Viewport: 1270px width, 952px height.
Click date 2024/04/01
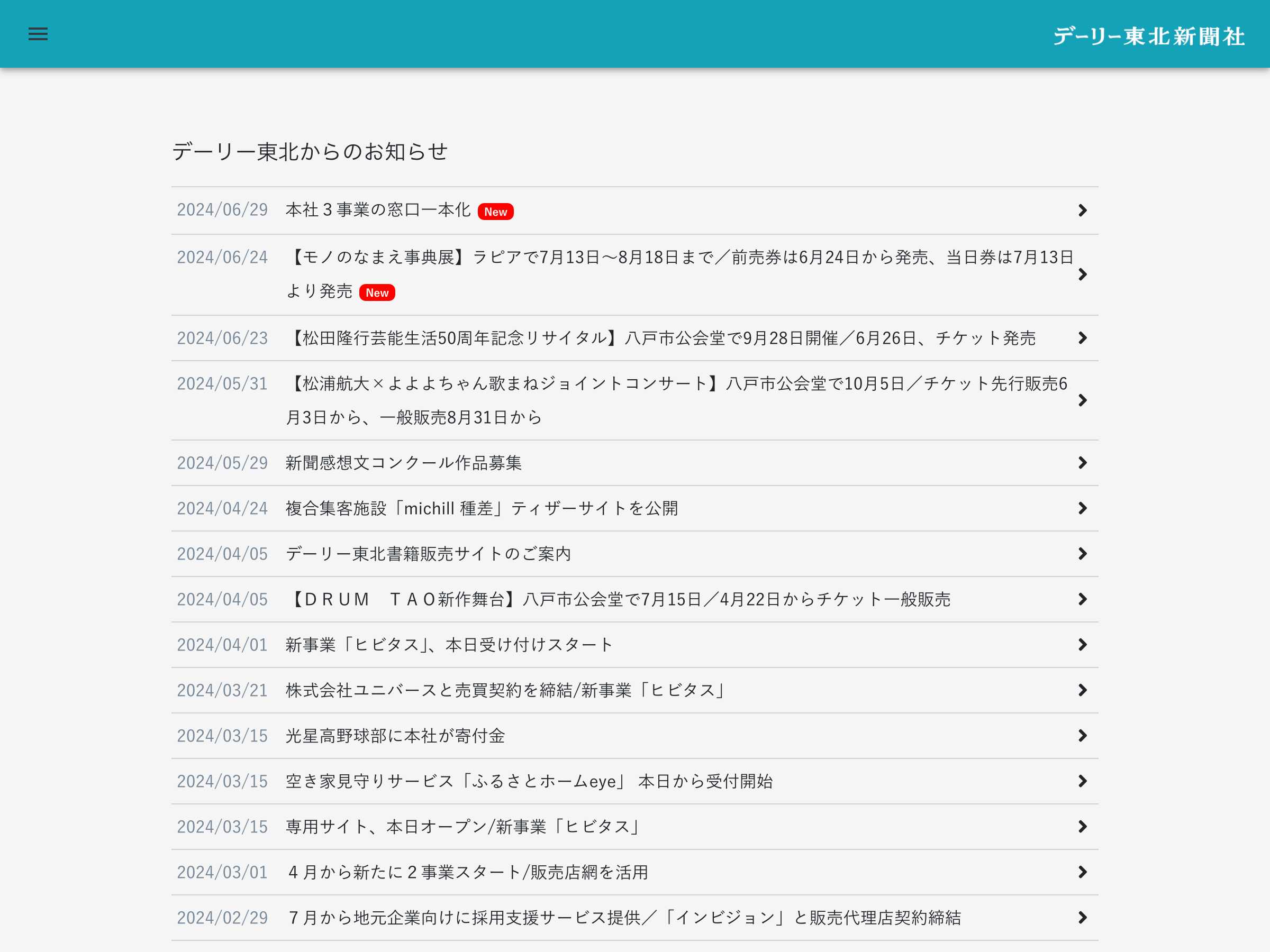(x=222, y=645)
